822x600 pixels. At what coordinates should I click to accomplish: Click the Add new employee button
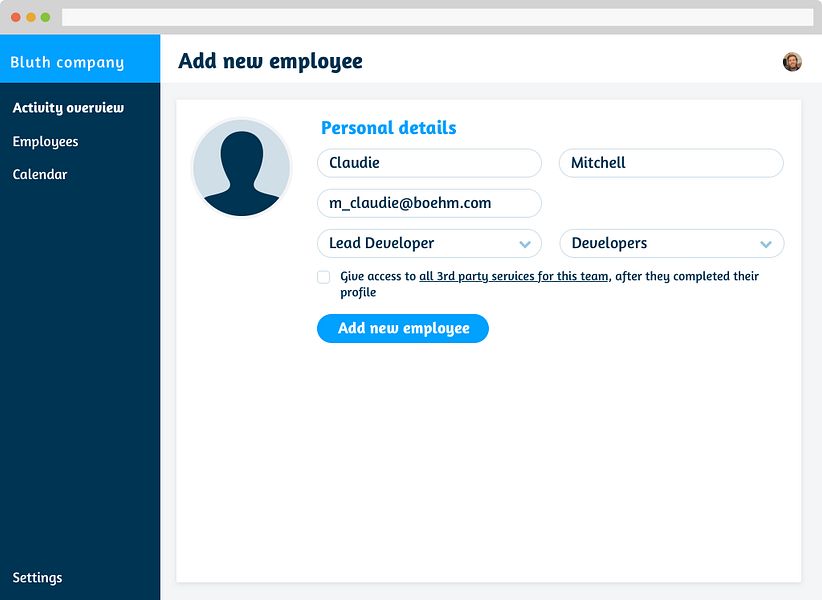[403, 329]
